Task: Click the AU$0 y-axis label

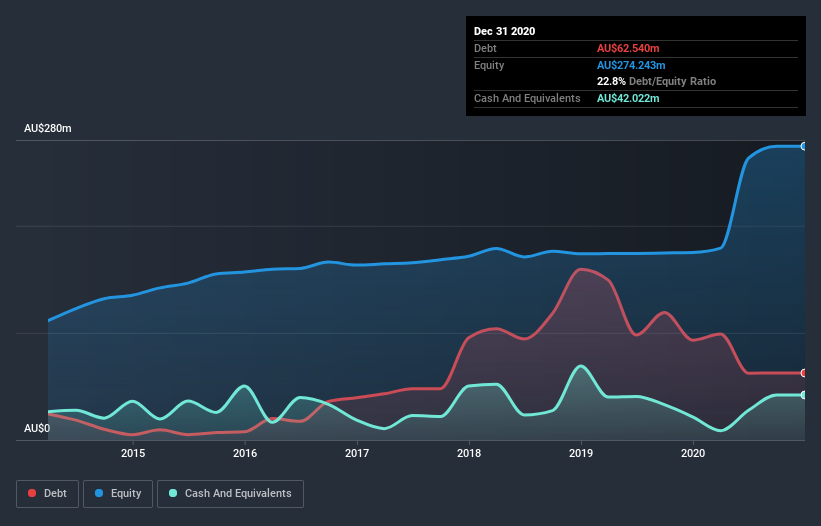Action: pyautogui.click(x=37, y=428)
